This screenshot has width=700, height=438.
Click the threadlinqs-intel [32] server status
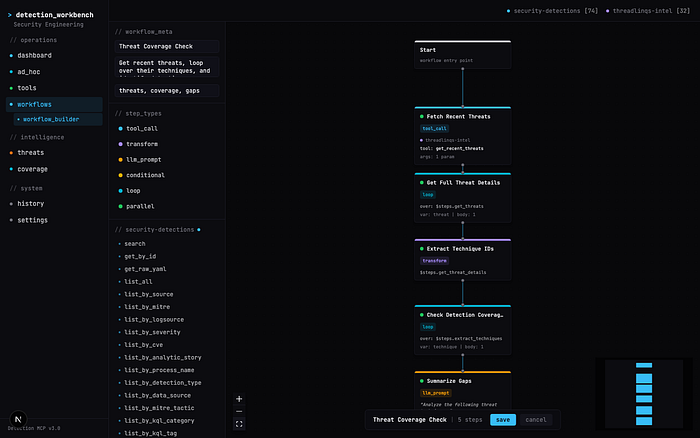[x=648, y=11]
